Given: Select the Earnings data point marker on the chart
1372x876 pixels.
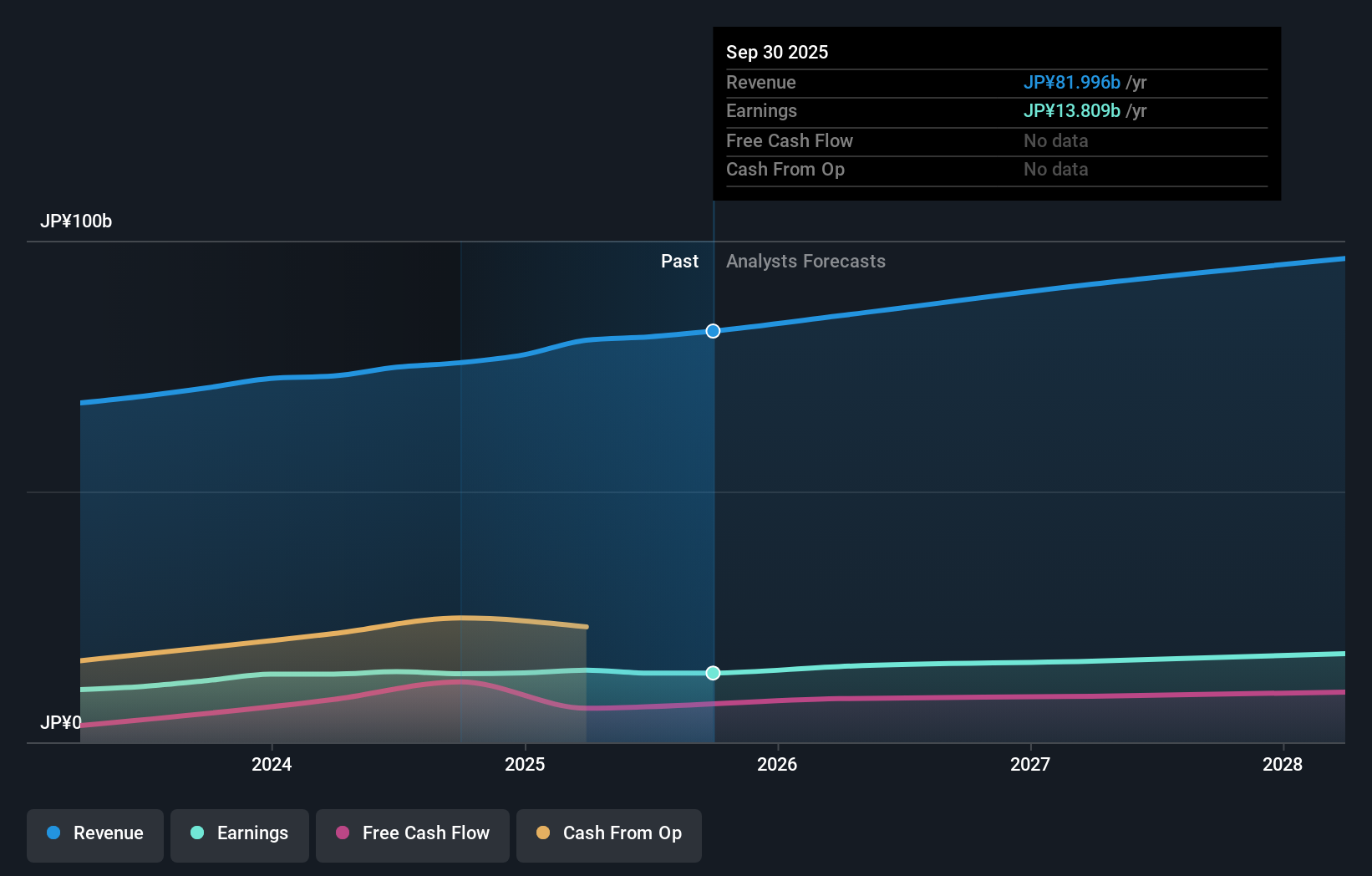Looking at the screenshot, I should pos(713,673).
